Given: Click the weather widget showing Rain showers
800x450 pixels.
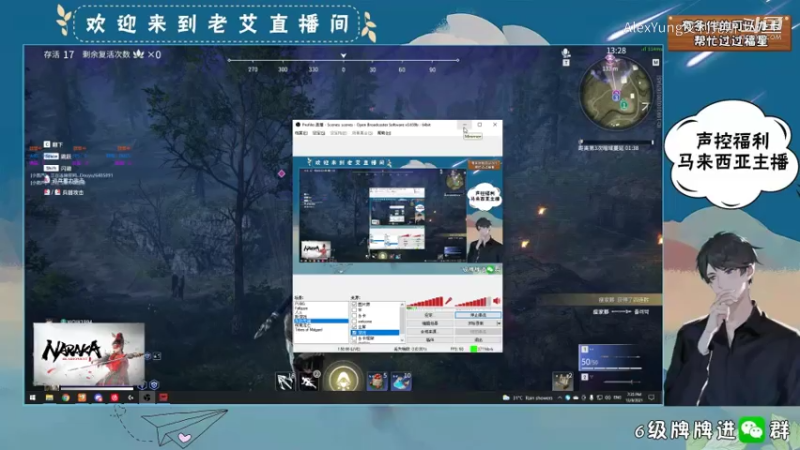Looking at the screenshot, I should [529, 397].
